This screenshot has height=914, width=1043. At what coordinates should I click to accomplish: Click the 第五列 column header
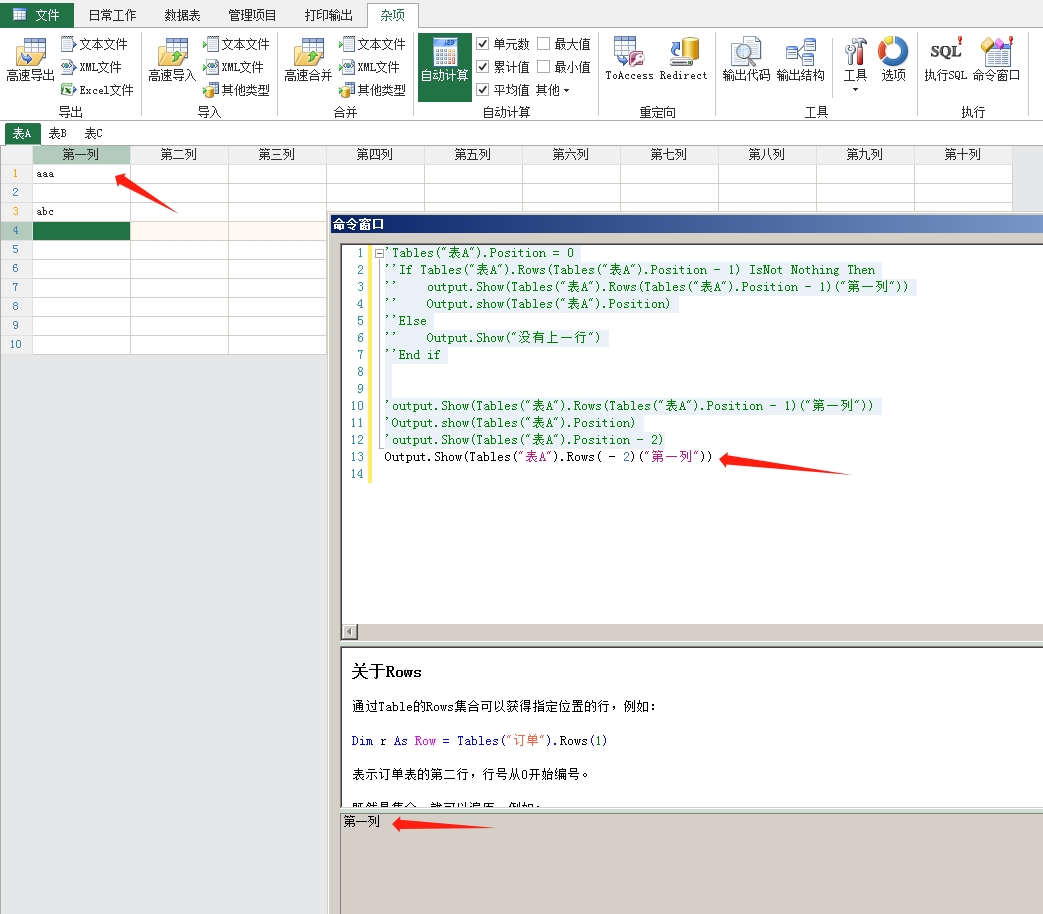(473, 154)
